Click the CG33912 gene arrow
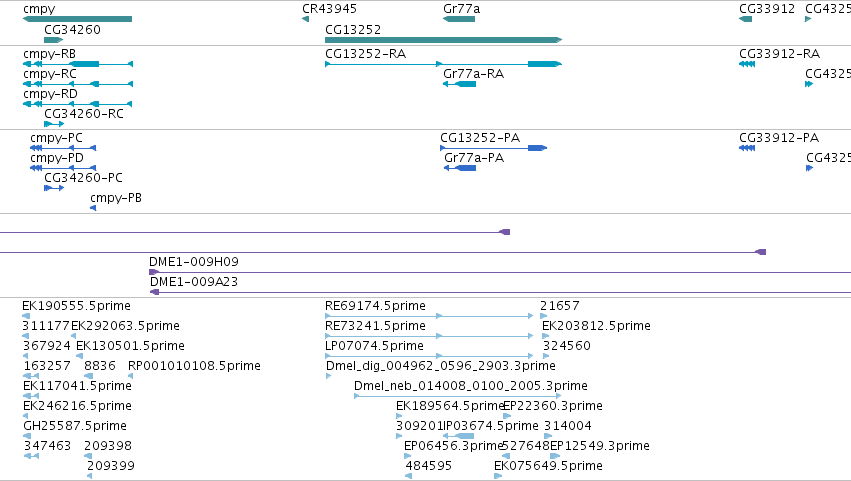 pyautogui.click(x=745, y=19)
